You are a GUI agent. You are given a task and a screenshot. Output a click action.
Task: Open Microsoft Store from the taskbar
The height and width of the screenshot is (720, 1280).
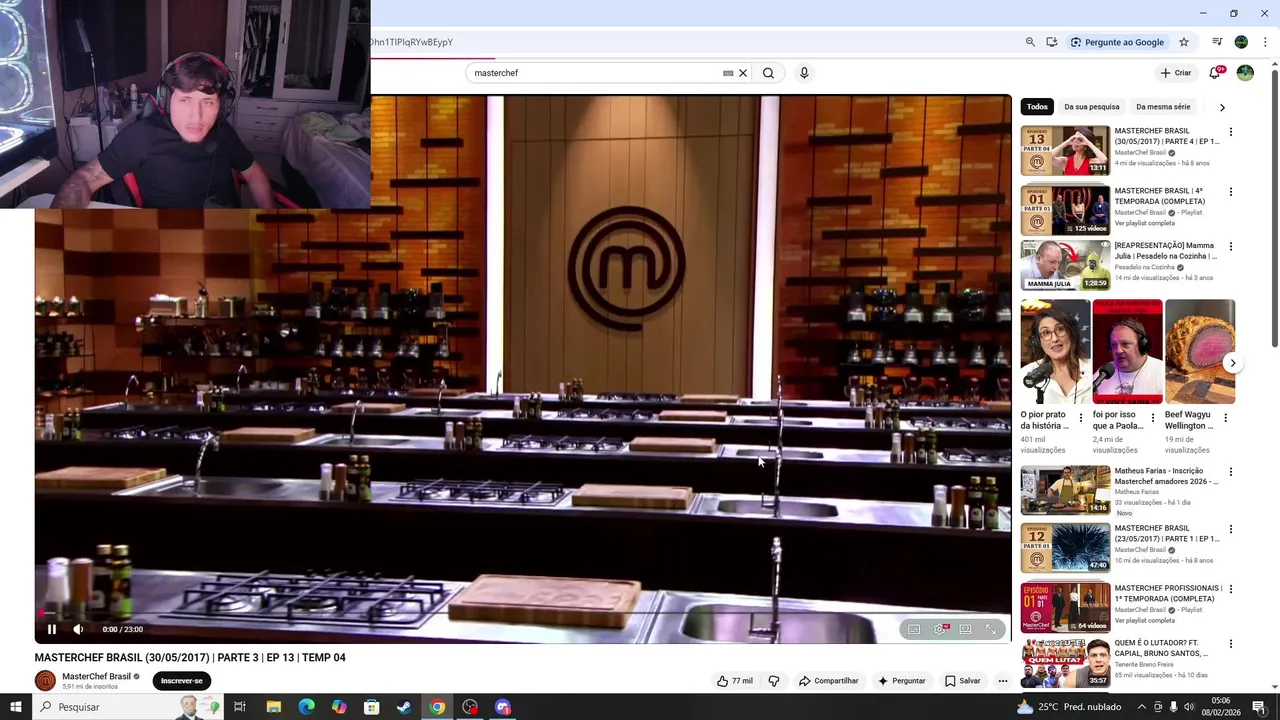[372, 707]
